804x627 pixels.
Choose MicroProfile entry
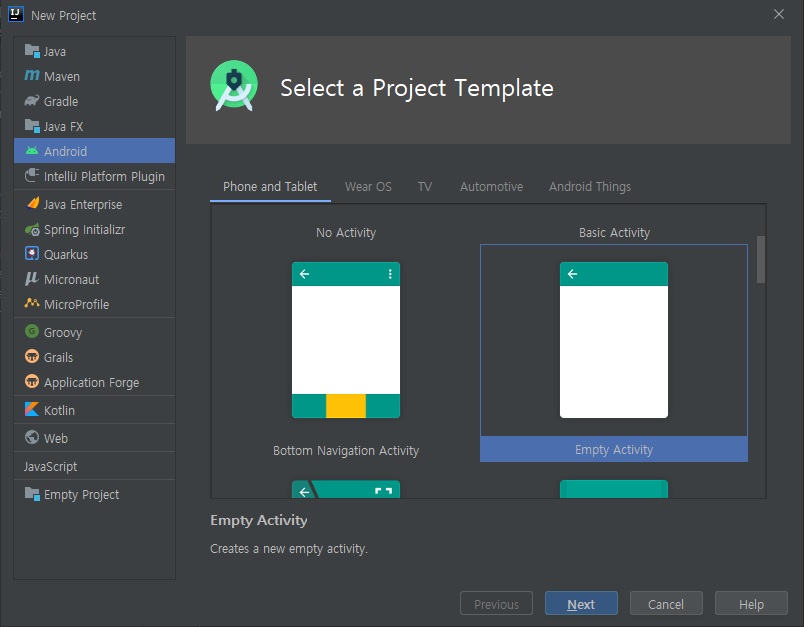tap(94, 304)
